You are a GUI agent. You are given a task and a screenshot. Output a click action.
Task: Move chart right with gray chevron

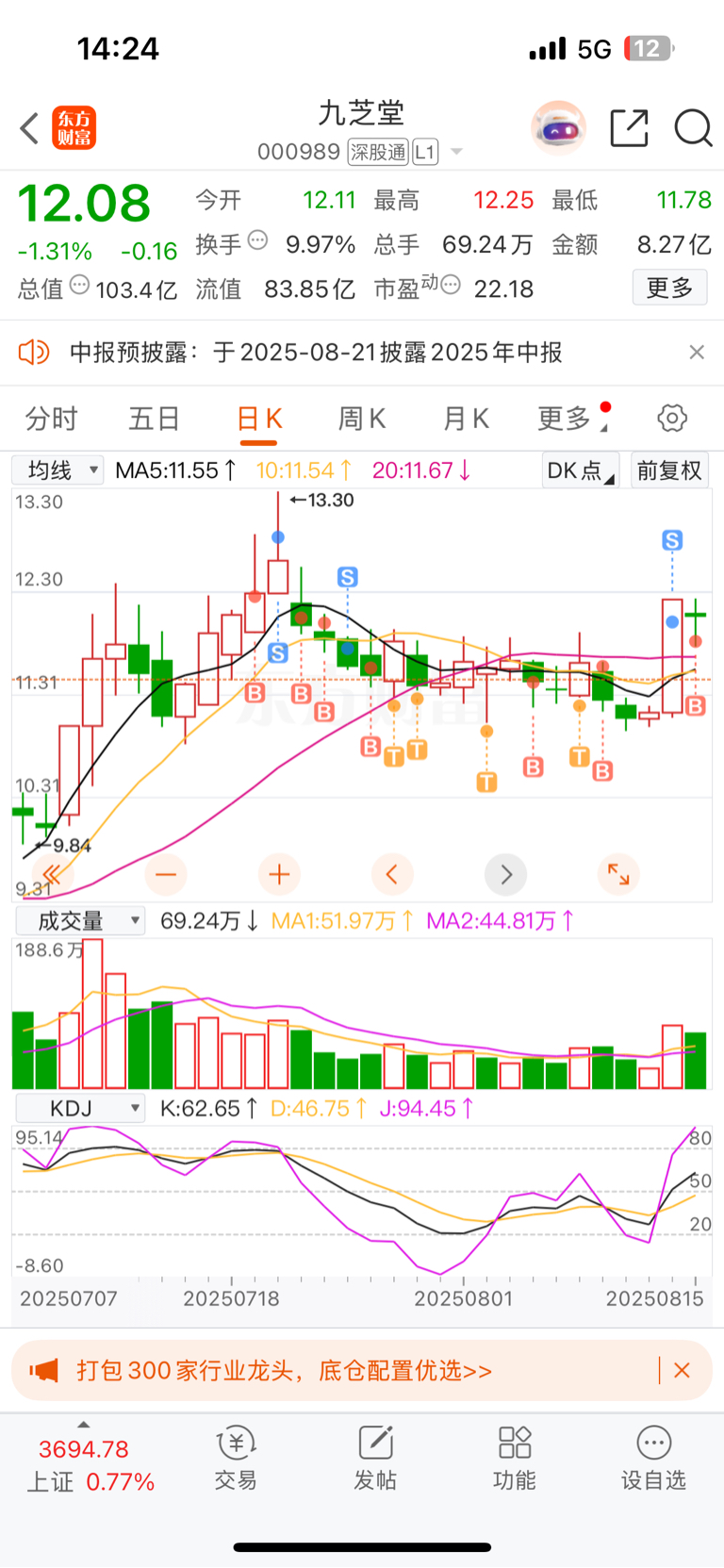pos(505,875)
